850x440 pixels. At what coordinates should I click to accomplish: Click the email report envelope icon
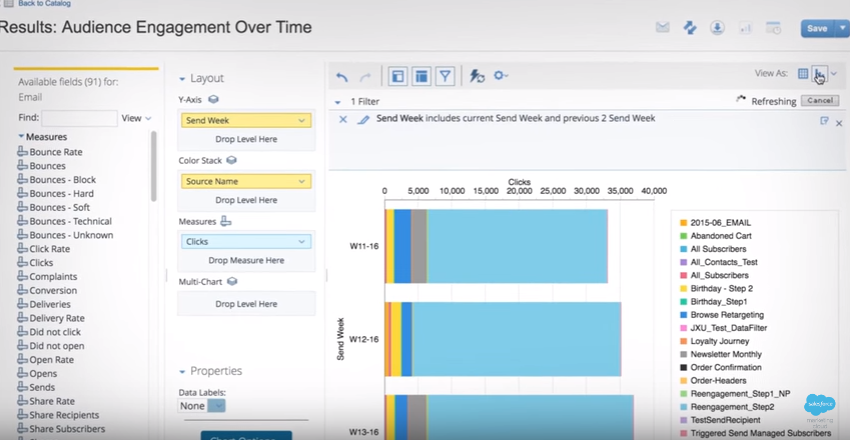(x=662, y=27)
